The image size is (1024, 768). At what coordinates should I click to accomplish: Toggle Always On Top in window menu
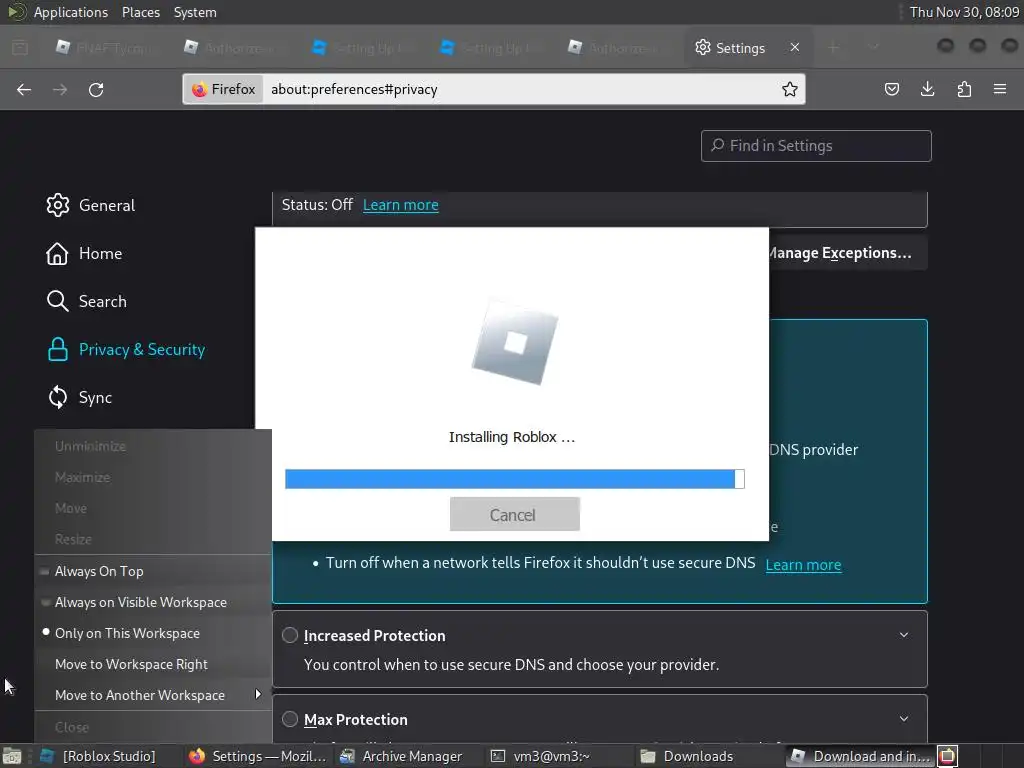(153, 571)
